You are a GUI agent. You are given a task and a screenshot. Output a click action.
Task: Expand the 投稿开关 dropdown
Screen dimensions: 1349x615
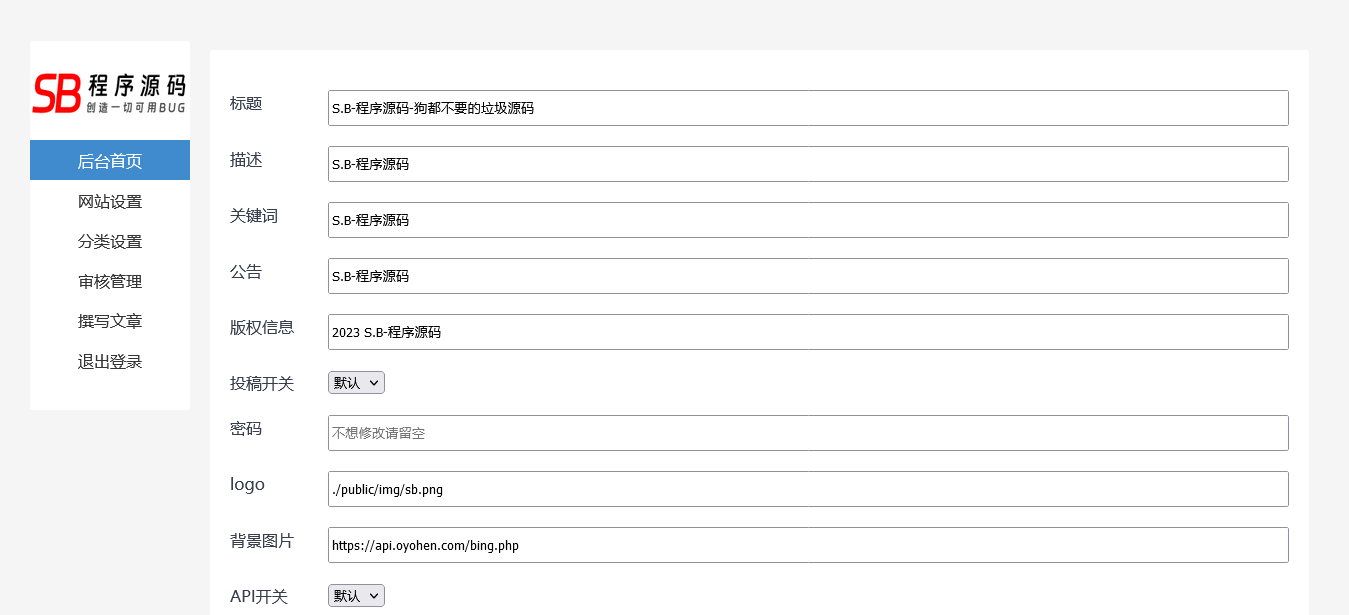pos(356,383)
